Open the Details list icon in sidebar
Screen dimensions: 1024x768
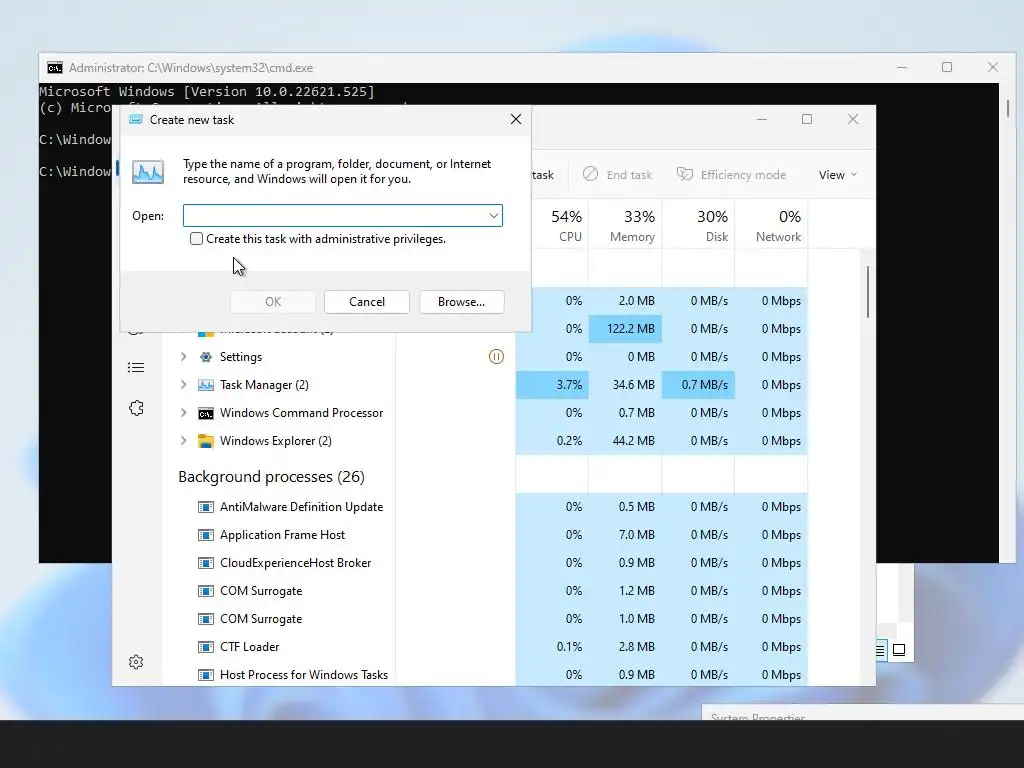click(x=136, y=368)
